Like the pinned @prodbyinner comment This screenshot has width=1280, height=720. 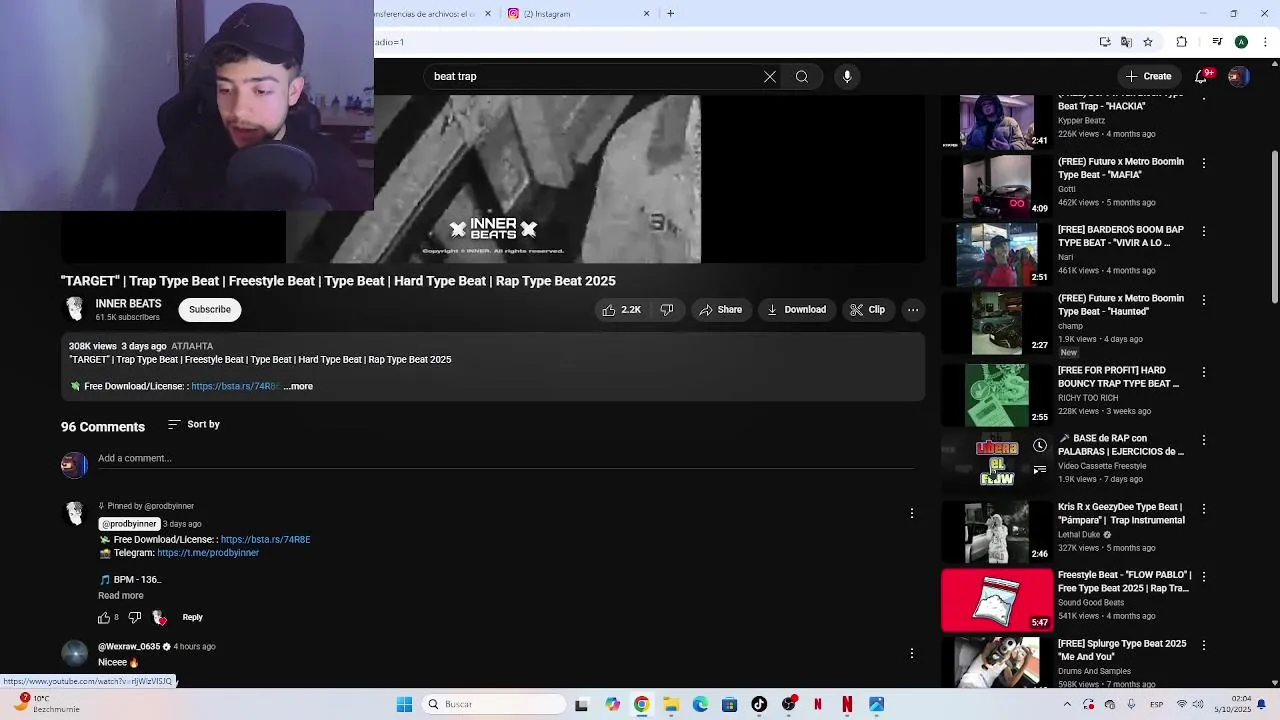(x=104, y=618)
